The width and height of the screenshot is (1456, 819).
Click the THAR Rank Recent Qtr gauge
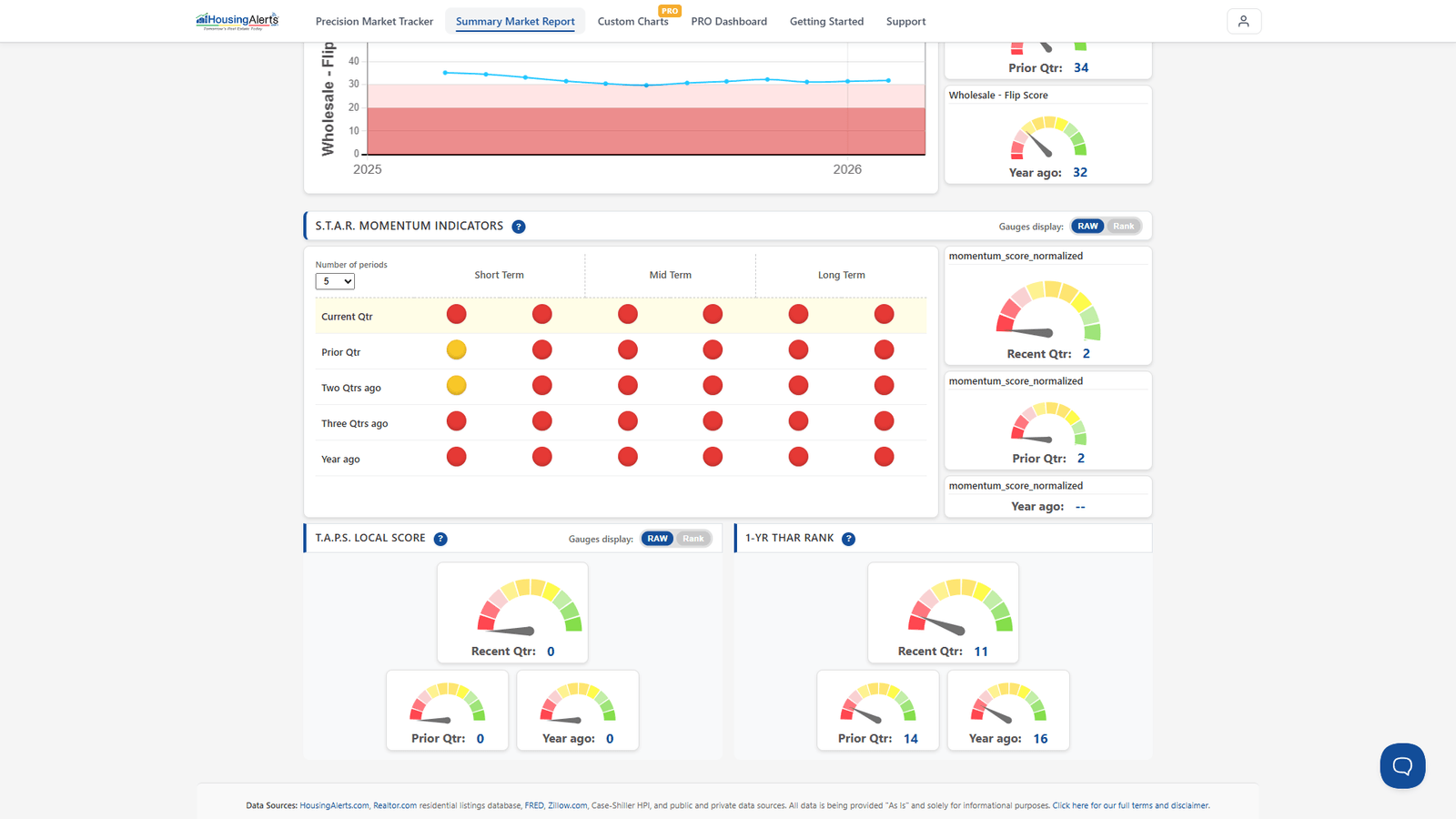(x=960, y=605)
